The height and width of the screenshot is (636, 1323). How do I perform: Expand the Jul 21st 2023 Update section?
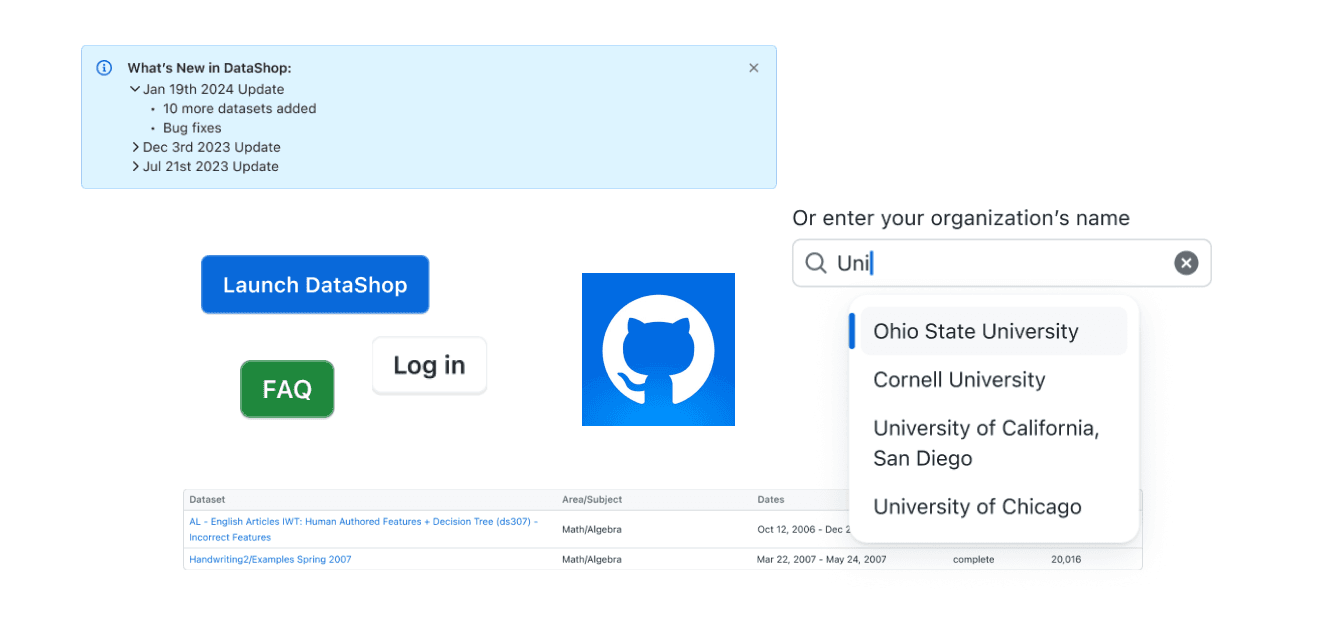point(135,166)
